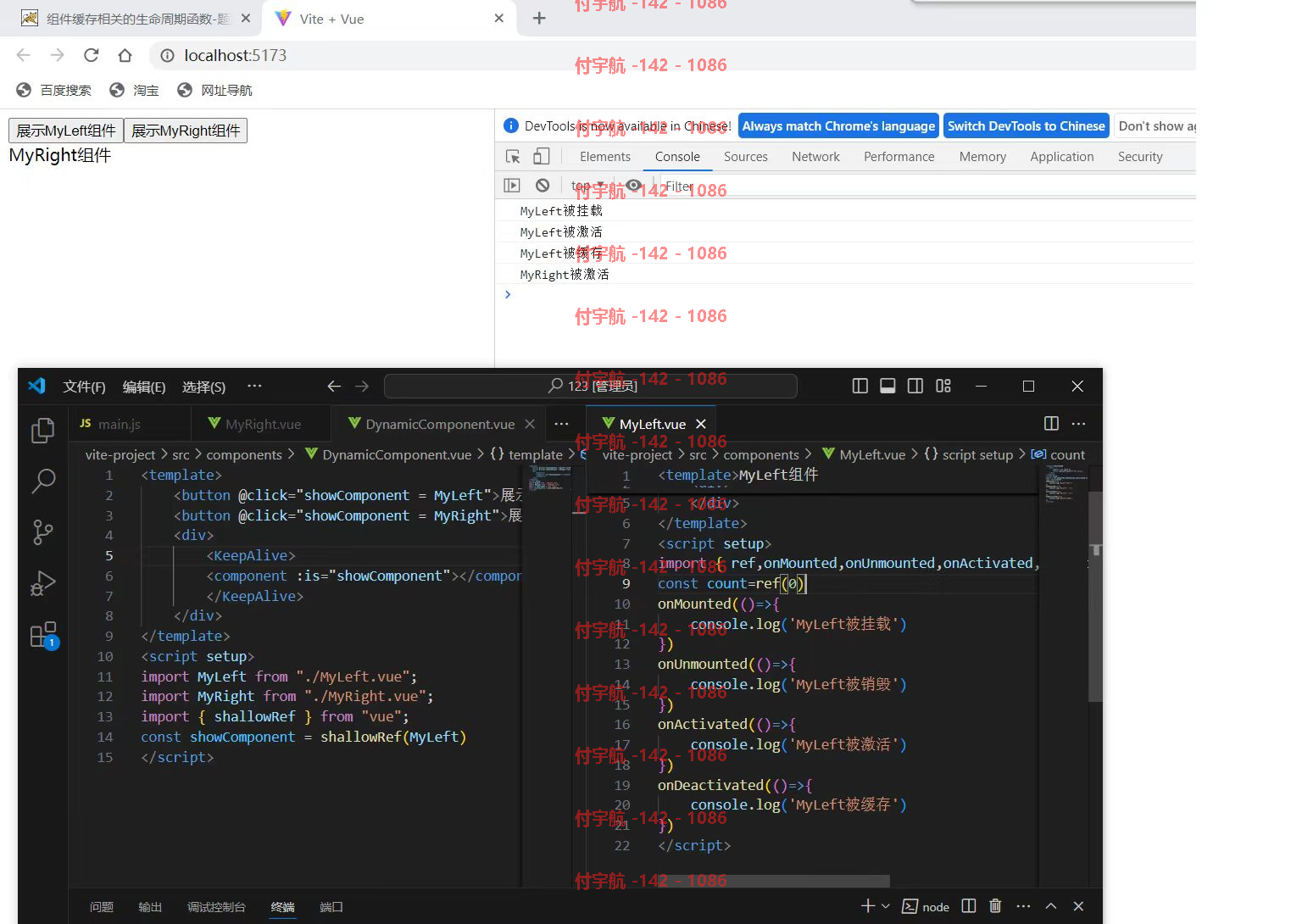Open the 选择(S) menu in VS Code

click(203, 387)
